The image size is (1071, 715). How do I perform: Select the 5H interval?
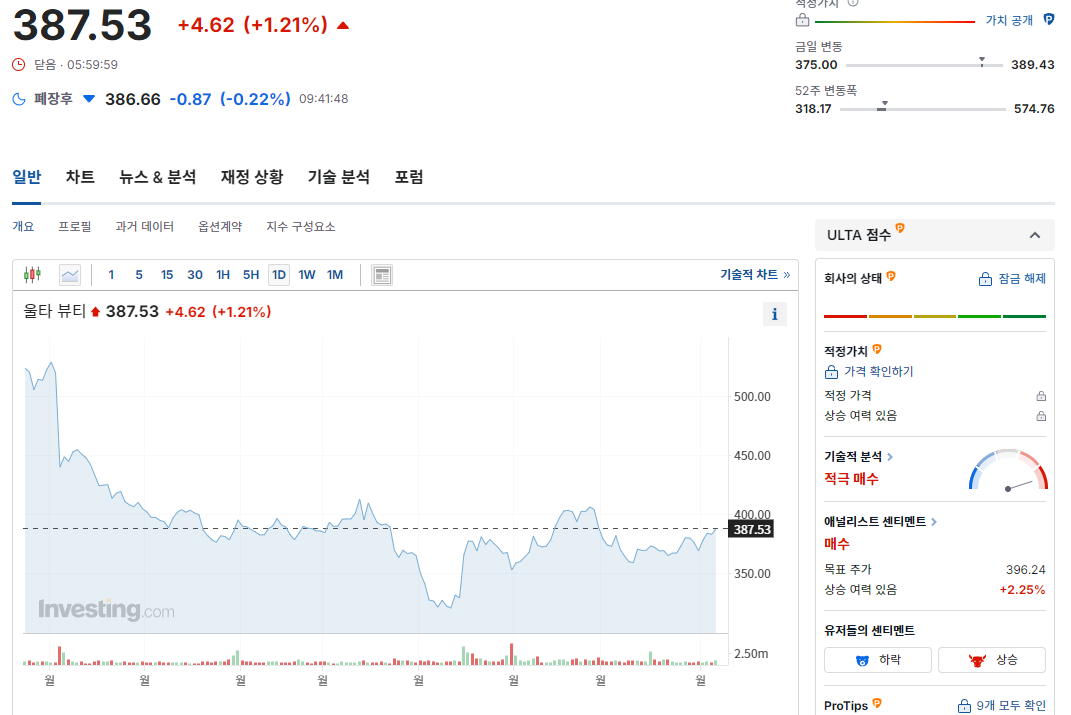click(x=251, y=275)
